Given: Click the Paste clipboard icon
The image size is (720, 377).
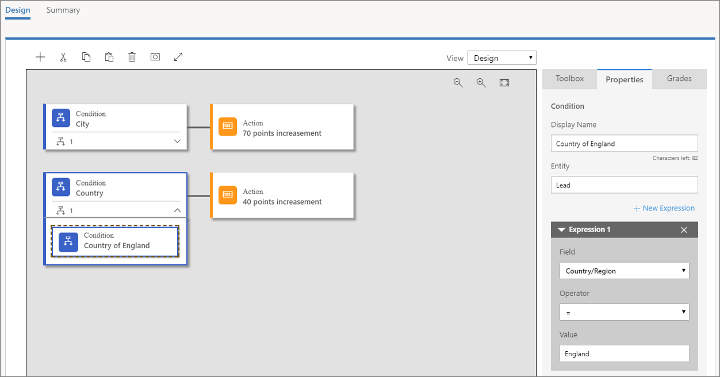Looking at the screenshot, I should coord(109,57).
